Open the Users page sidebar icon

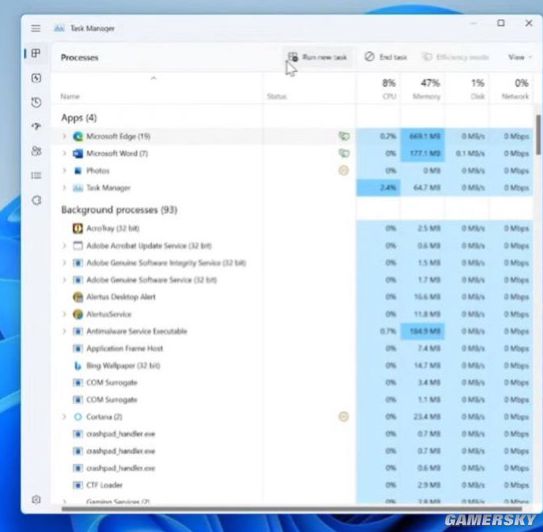click(x=36, y=151)
